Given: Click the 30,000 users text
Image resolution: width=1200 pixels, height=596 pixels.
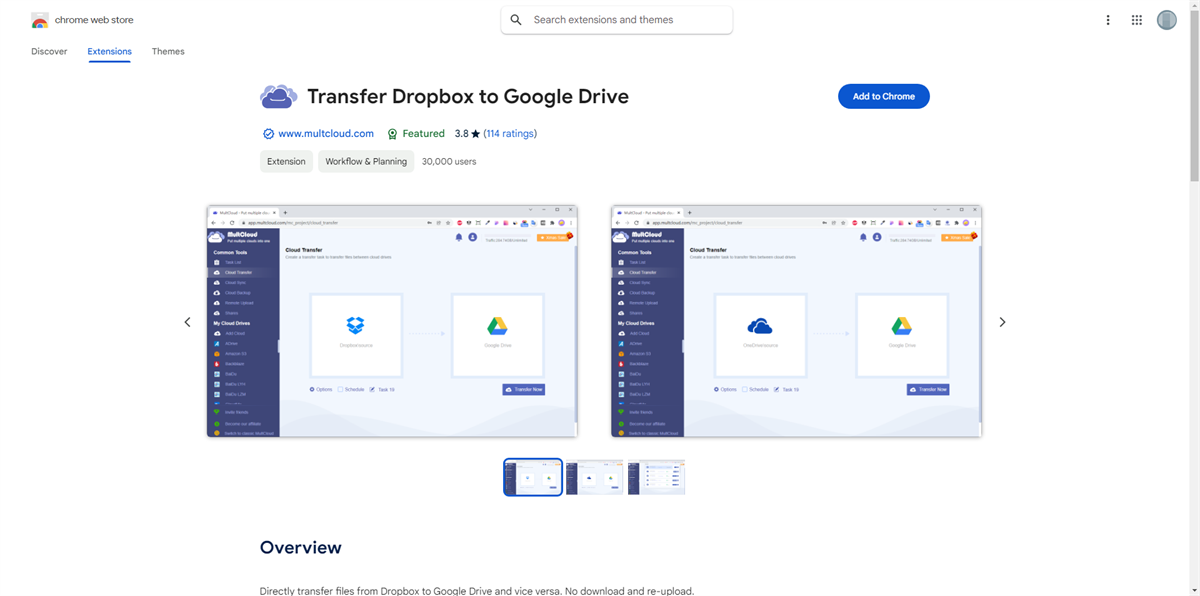Looking at the screenshot, I should click(449, 161).
